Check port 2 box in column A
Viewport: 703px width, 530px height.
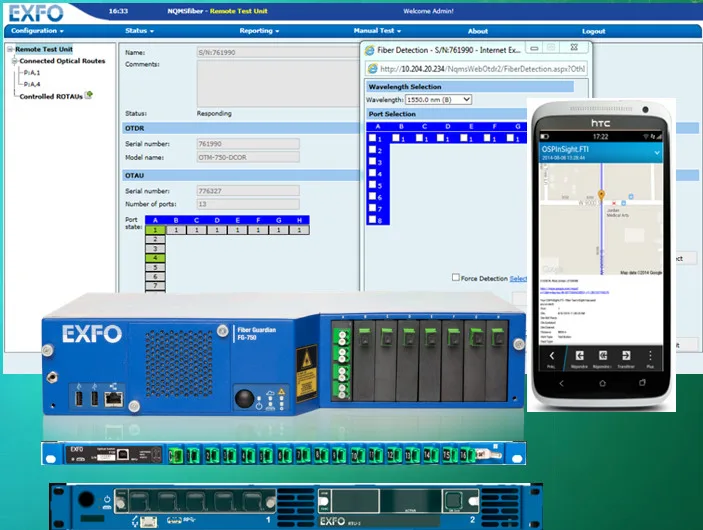pyautogui.click(x=372, y=150)
